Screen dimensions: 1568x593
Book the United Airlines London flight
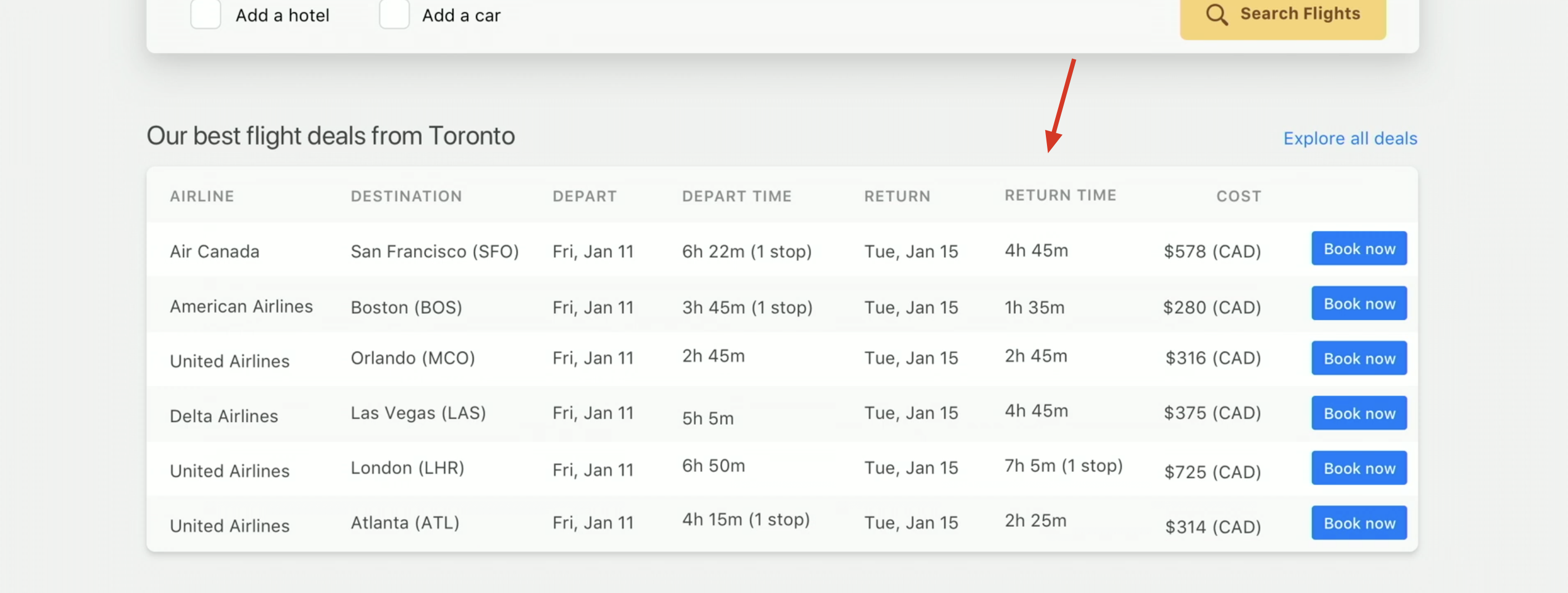(1359, 468)
